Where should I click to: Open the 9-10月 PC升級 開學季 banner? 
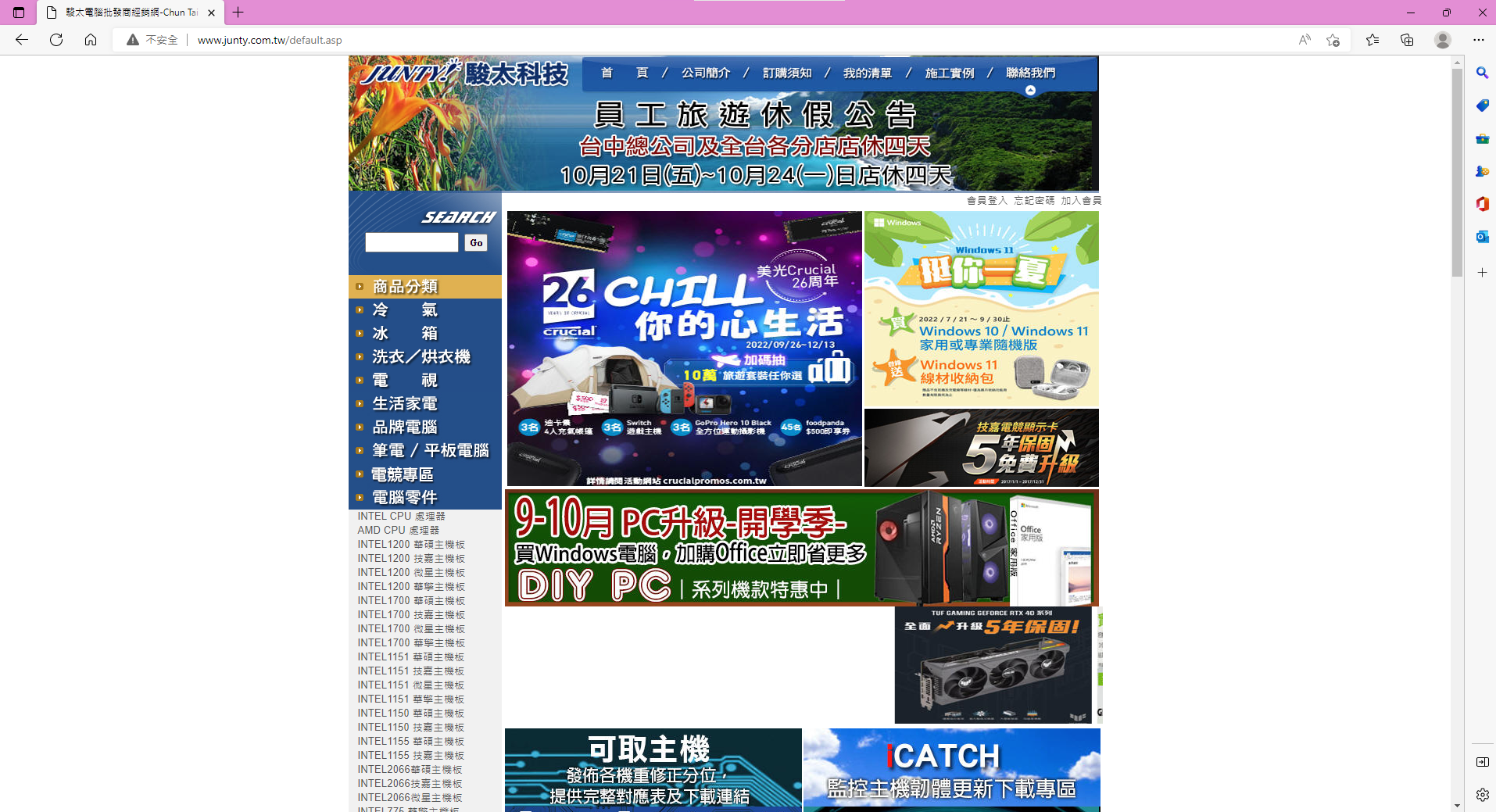tap(802, 548)
